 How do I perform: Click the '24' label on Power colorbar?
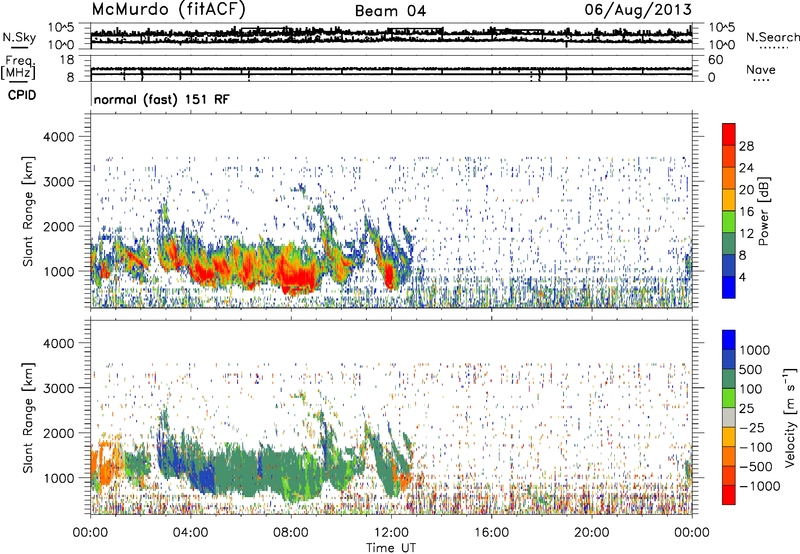pos(746,168)
